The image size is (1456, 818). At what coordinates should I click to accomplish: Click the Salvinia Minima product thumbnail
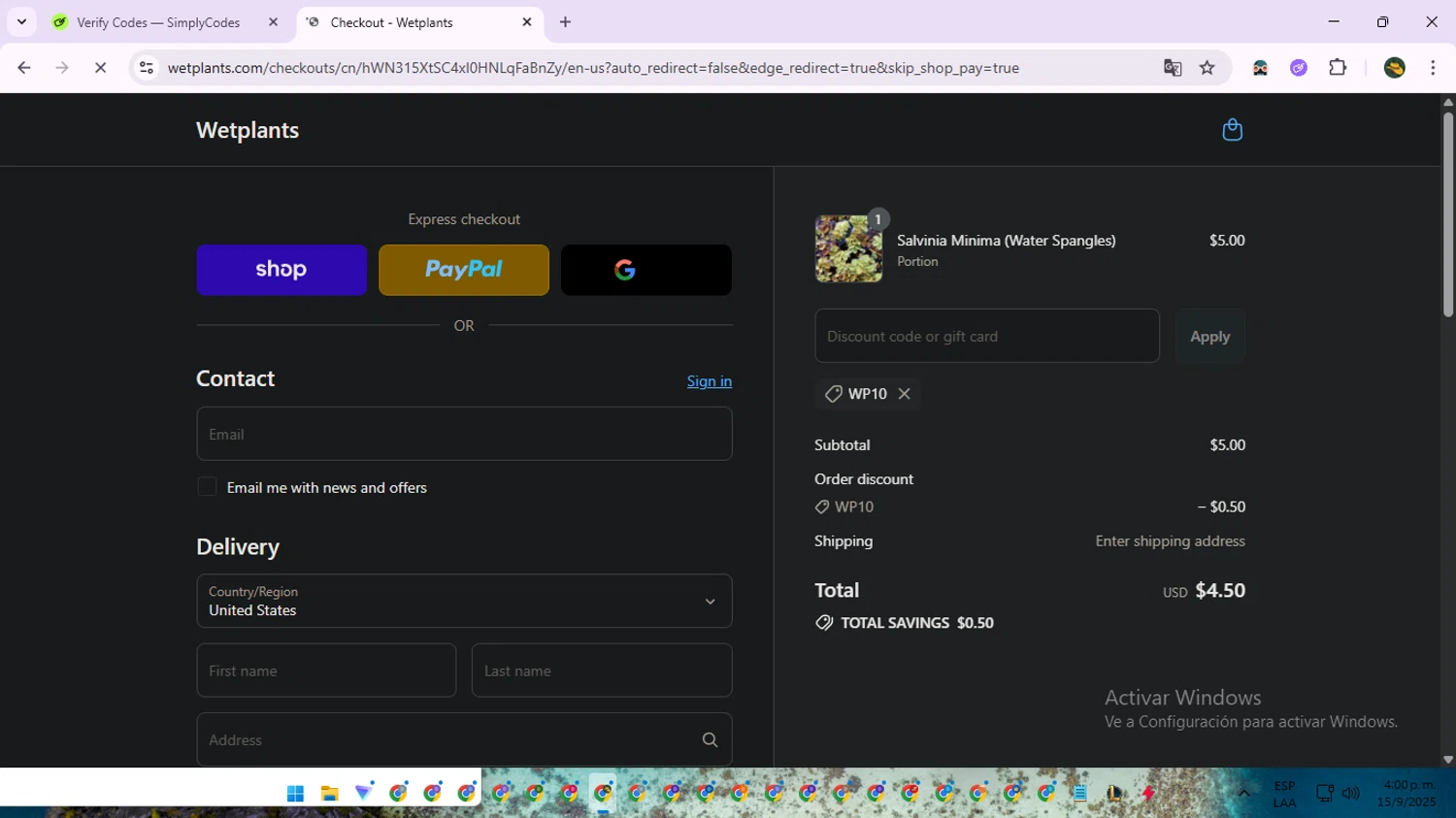(x=848, y=249)
